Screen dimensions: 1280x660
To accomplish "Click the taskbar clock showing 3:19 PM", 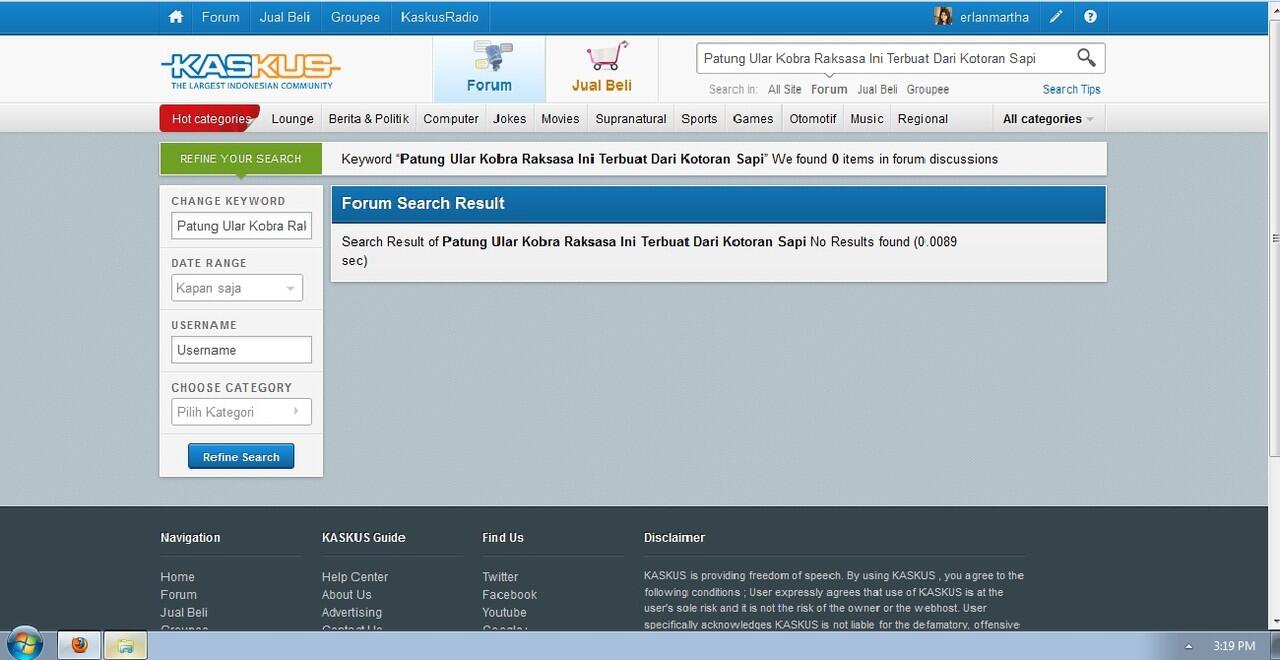I will pyautogui.click(x=1234, y=646).
